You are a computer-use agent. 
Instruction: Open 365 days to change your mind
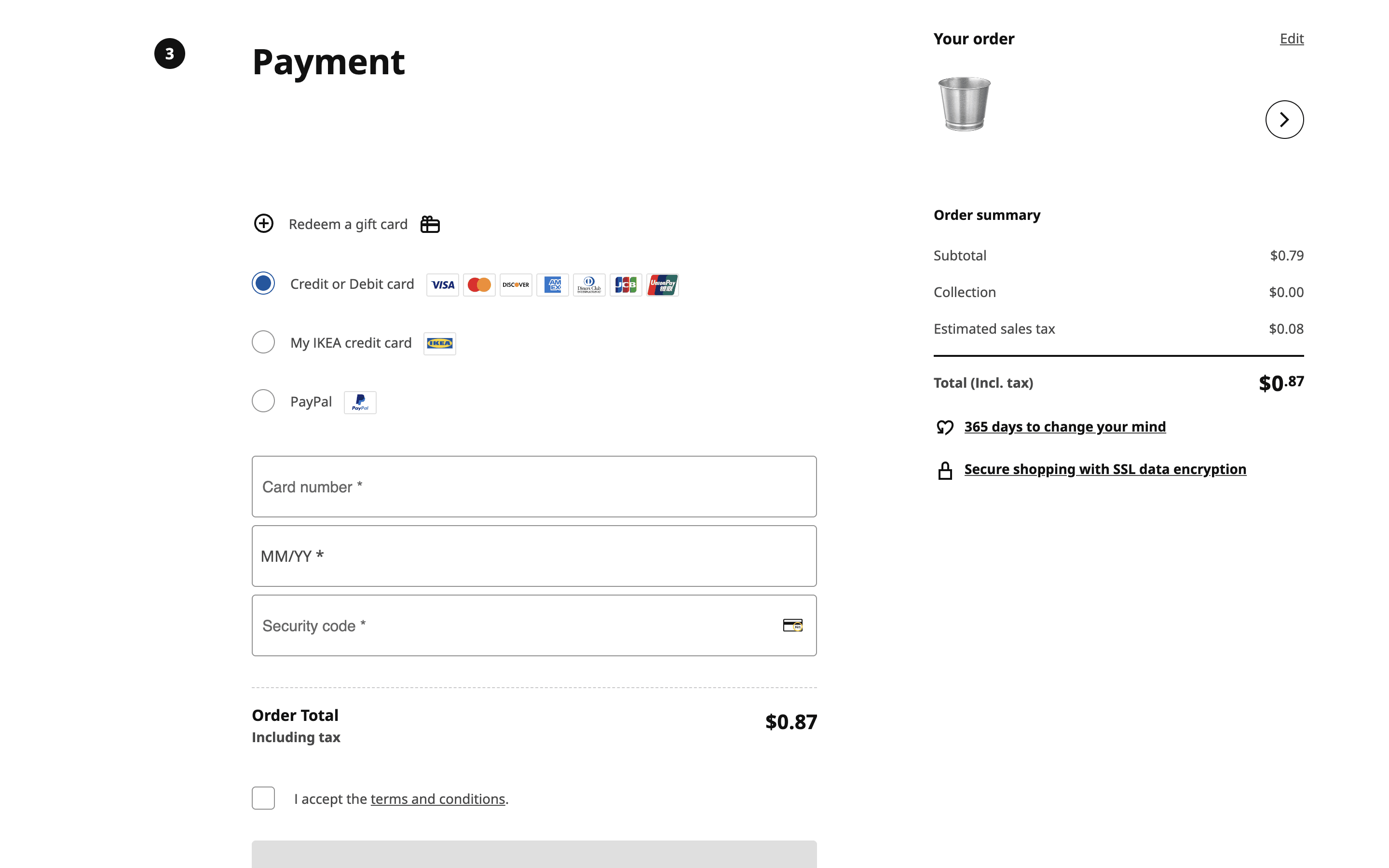[1064, 427]
